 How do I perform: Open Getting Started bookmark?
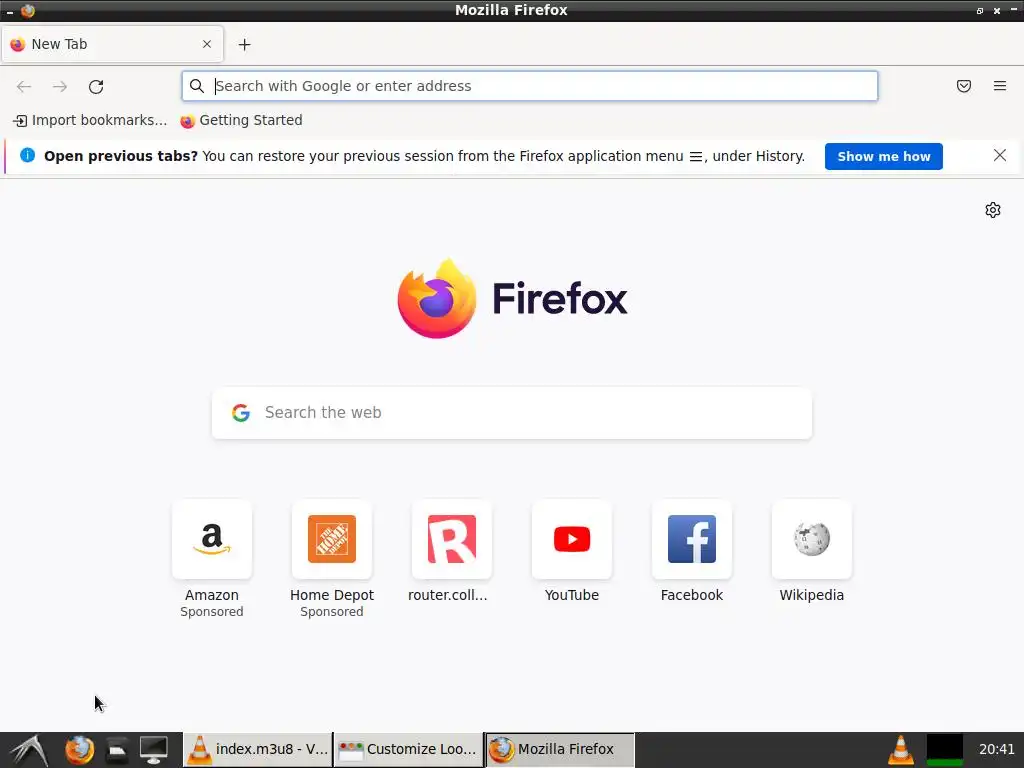pyautogui.click(x=242, y=120)
